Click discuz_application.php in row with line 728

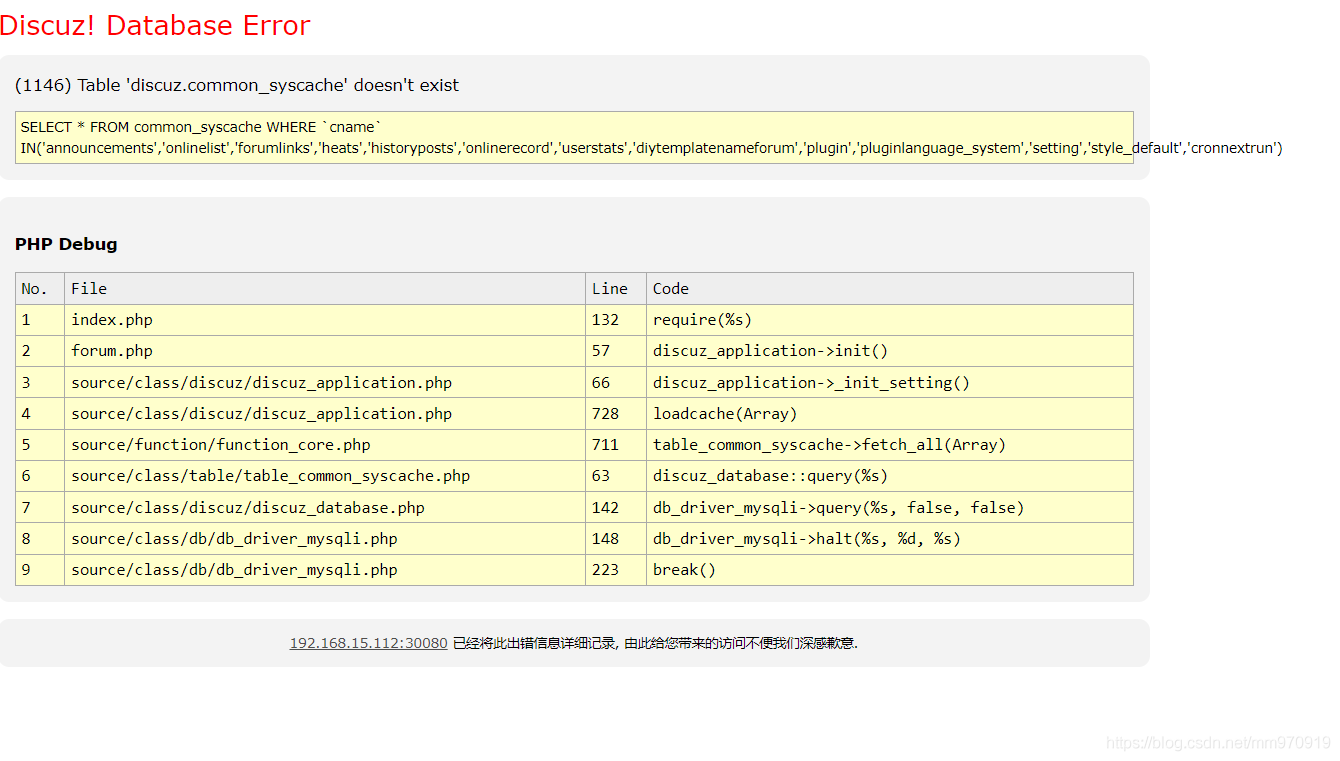pyautogui.click(x=325, y=413)
